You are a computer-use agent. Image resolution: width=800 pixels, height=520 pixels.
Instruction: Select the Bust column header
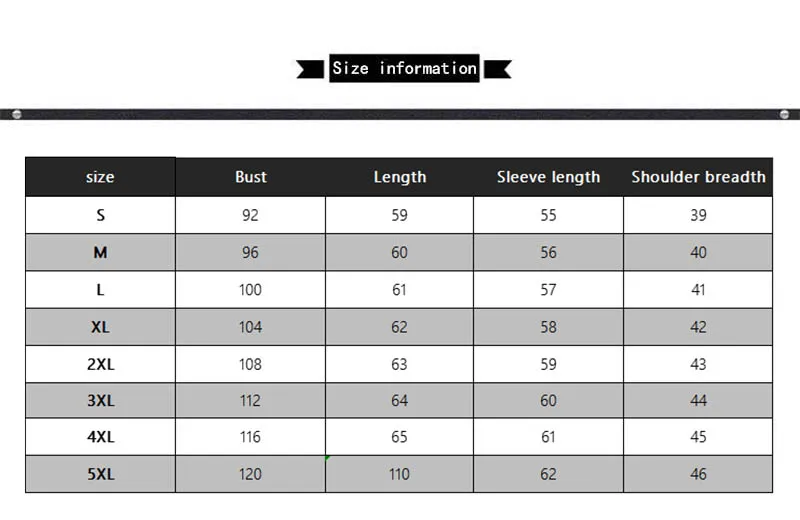click(251, 177)
